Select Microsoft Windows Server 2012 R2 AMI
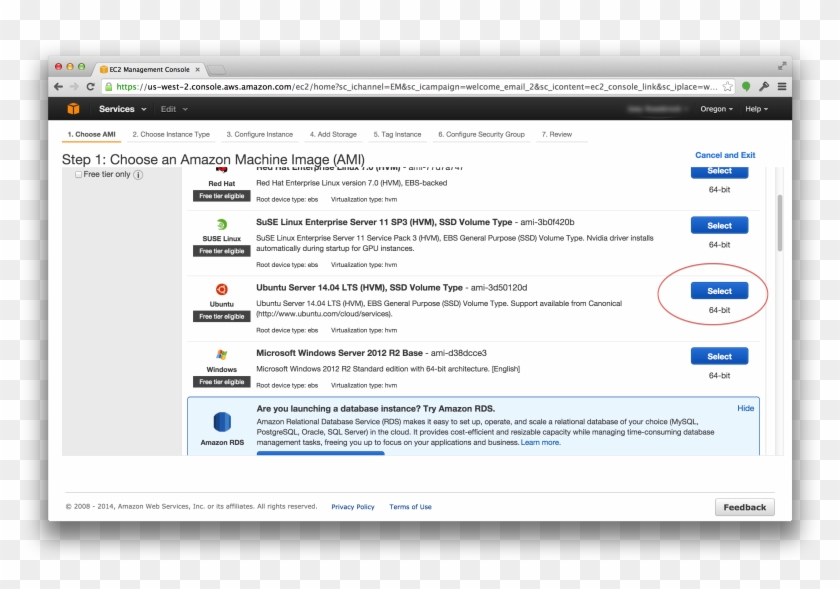Image resolution: width=840 pixels, height=589 pixels. (x=719, y=356)
